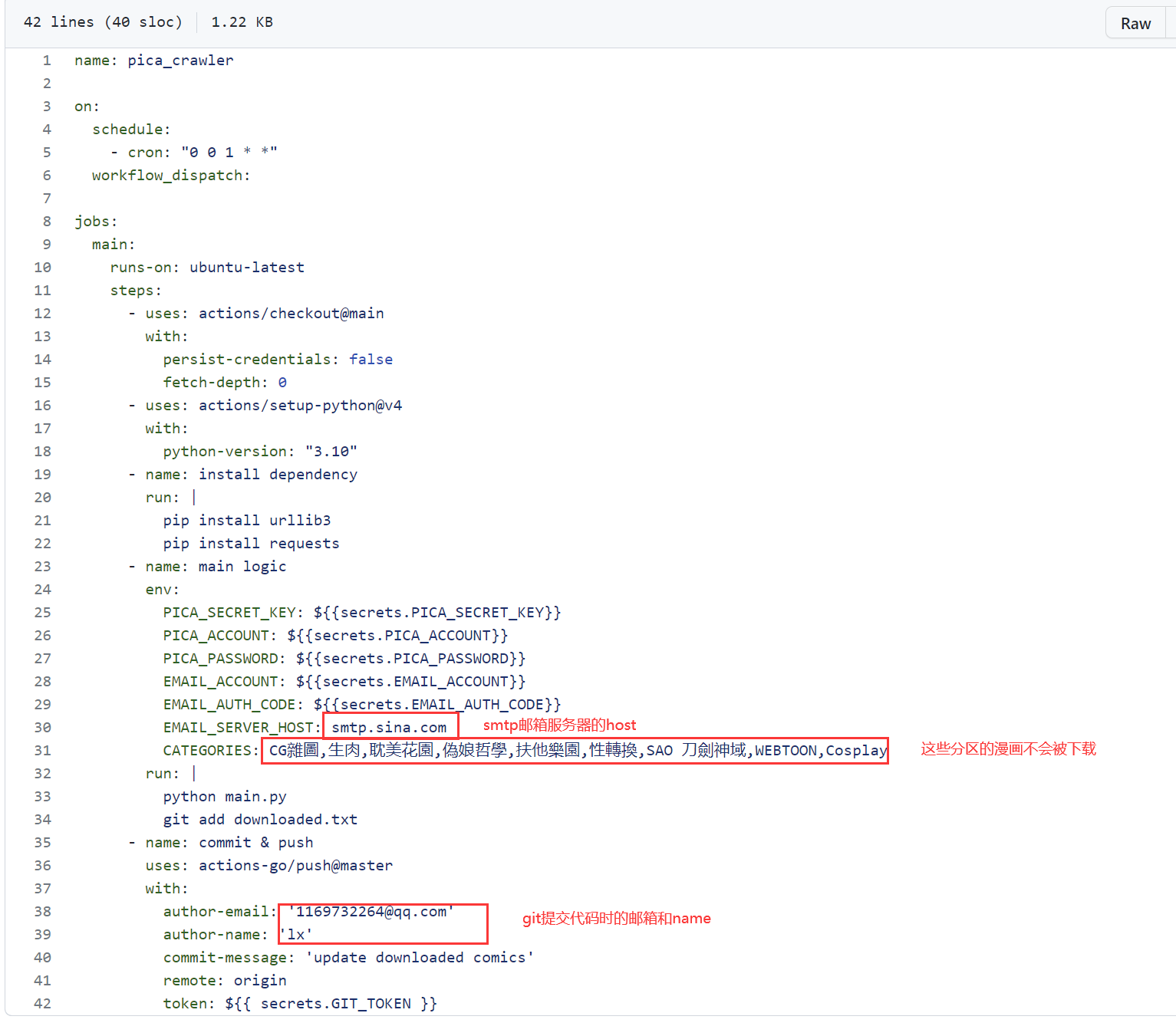1176x1036 pixels.
Task: Click the 'steps:' line
Action: tap(136, 291)
